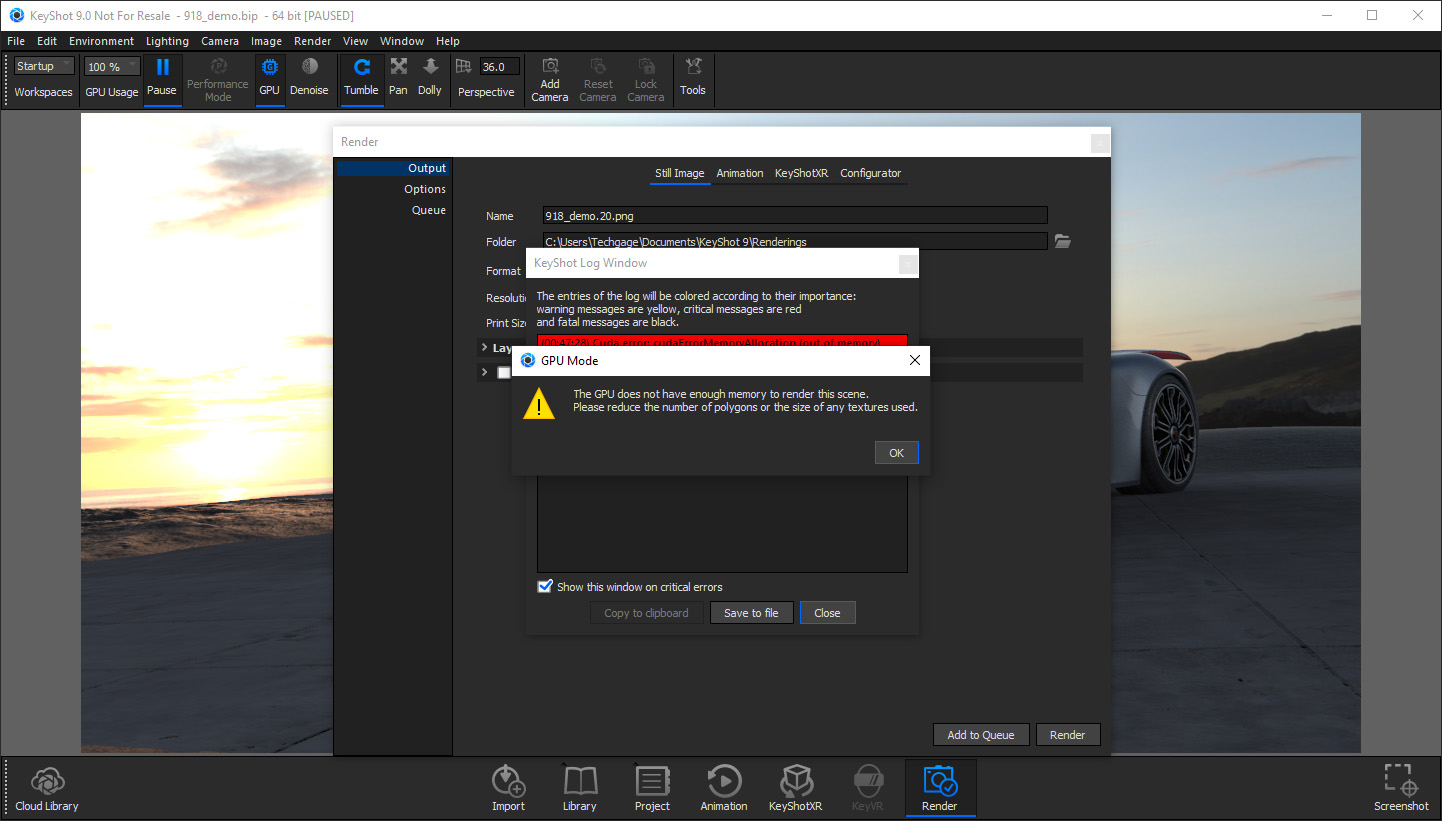
Task: Click Add to Queue button
Action: (x=981, y=735)
